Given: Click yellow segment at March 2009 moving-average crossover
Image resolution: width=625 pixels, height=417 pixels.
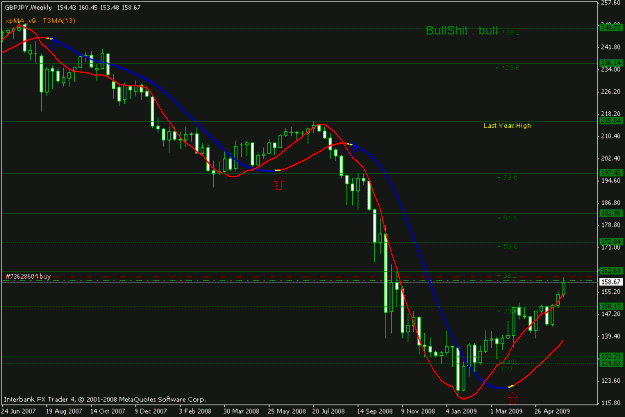Looking at the screenshot, I should pyautogui.click(x=511, y=386).
